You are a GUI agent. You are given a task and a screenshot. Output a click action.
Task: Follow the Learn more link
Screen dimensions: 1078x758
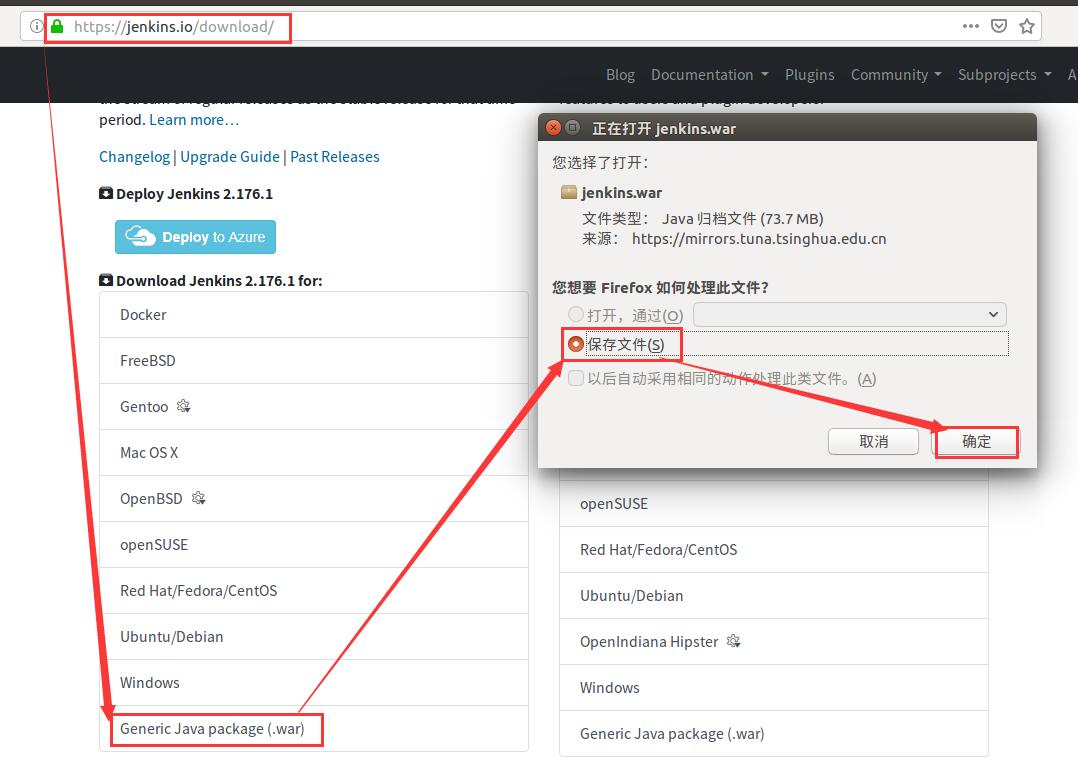tap(194, 120)
